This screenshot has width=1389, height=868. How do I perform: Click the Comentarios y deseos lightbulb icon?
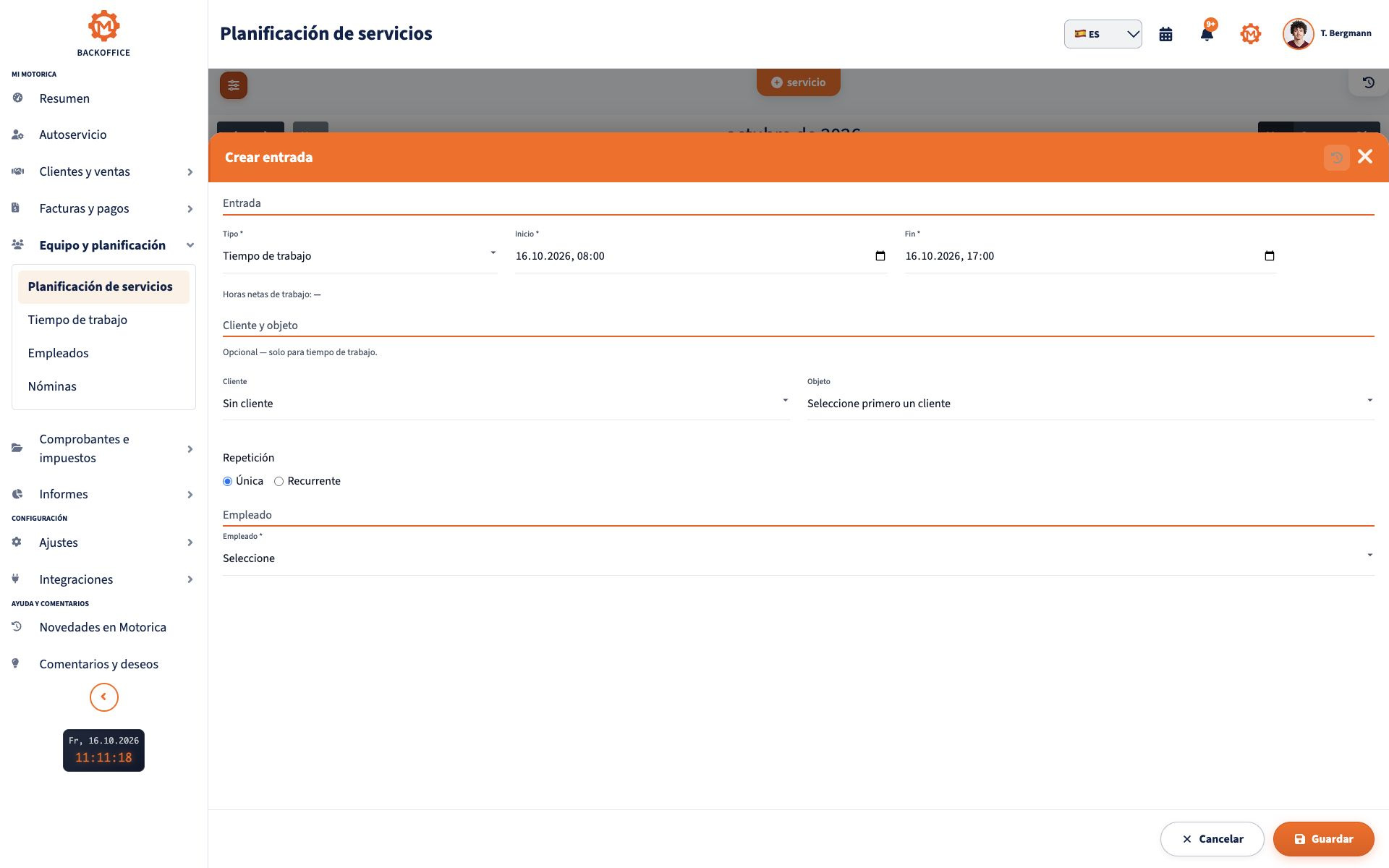(x=15, y=663)
